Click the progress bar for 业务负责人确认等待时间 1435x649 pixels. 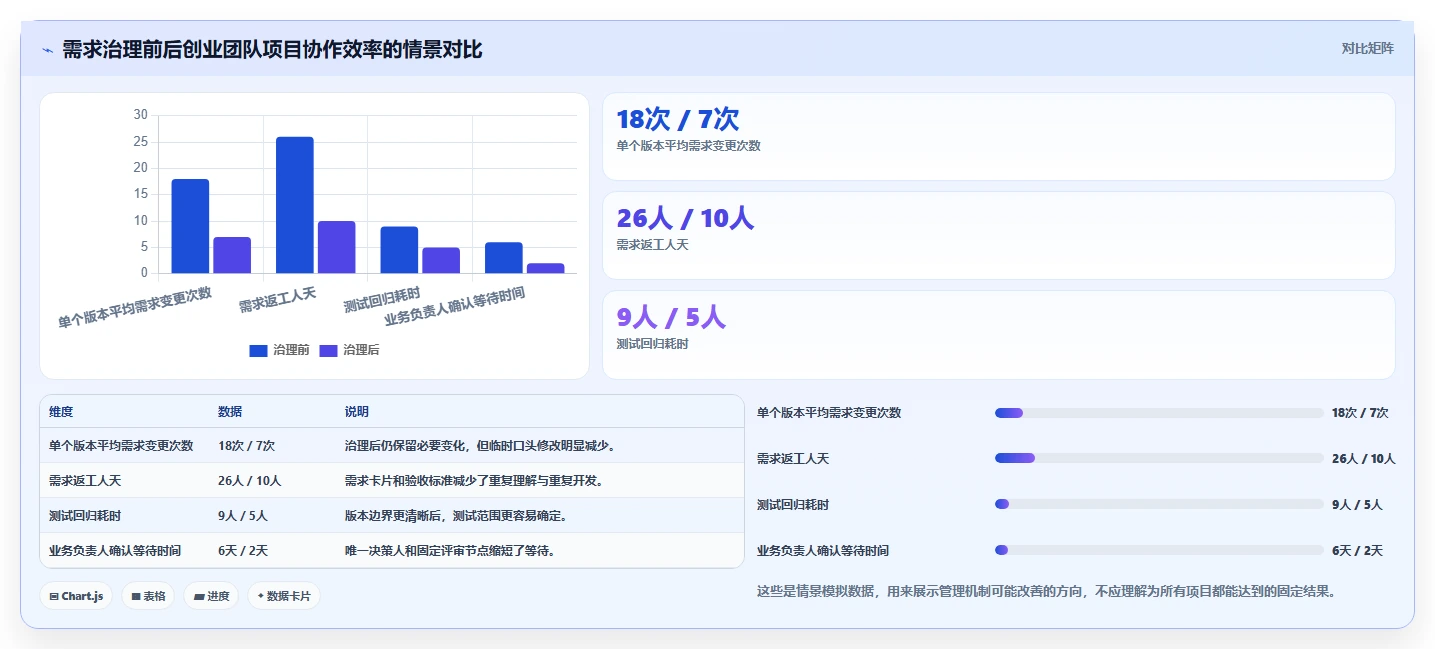pos(1159,550)
